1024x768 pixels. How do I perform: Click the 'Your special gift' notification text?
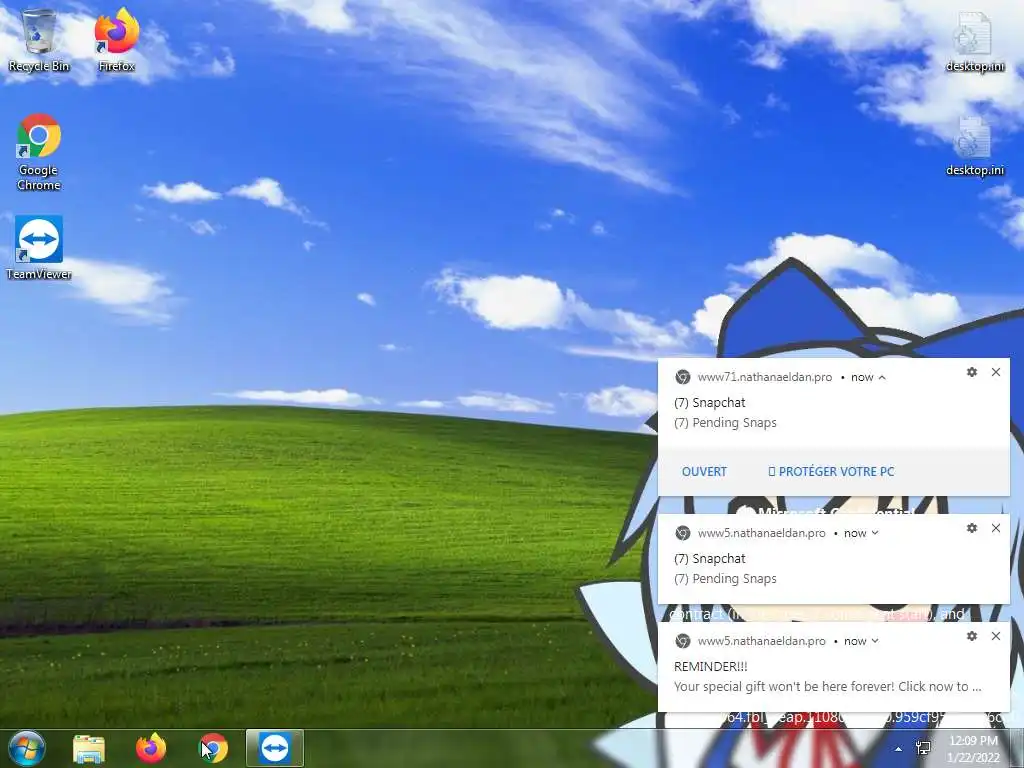(x=827, y=686)
